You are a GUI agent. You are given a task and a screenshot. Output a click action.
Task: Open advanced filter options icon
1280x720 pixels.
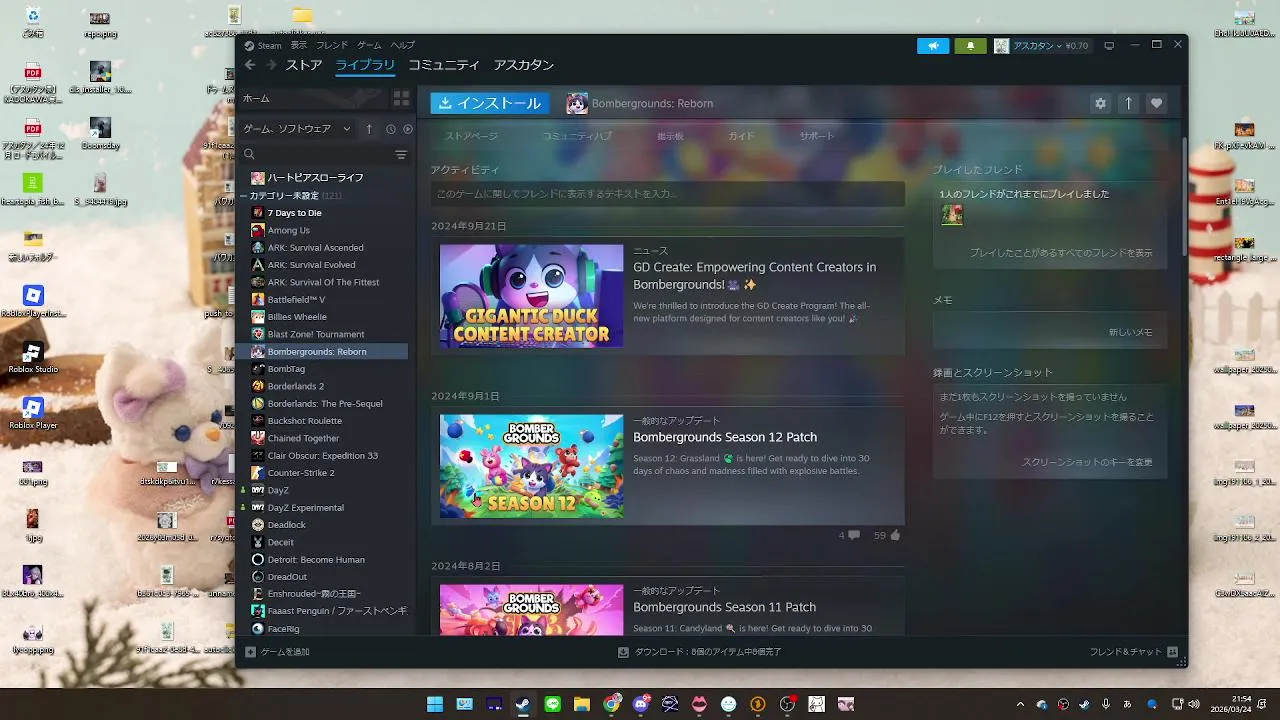[401, 155]
